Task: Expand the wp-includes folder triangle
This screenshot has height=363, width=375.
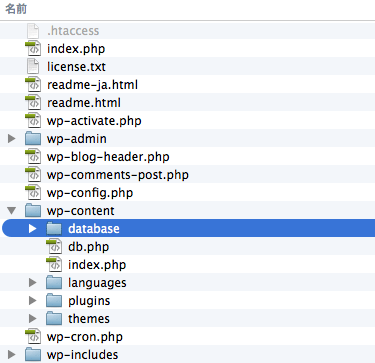Action: click(x=12, y=355)
